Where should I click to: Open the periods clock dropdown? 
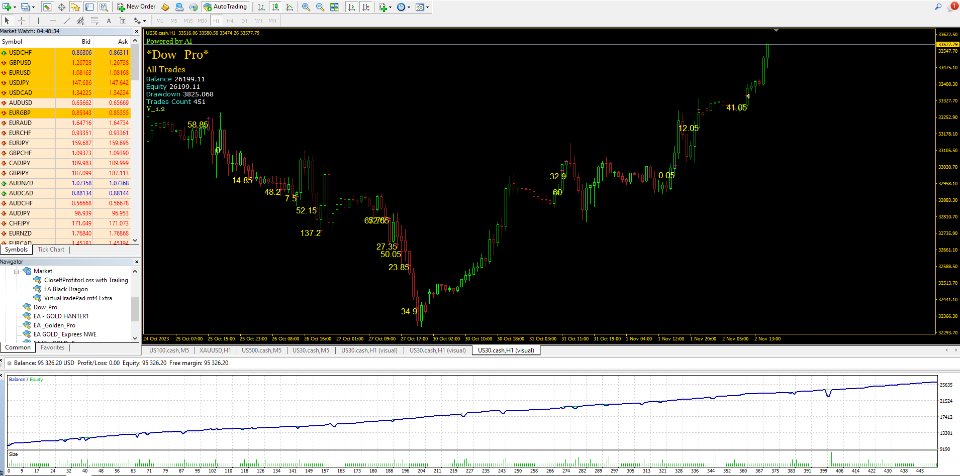click(x=403, y=7)
